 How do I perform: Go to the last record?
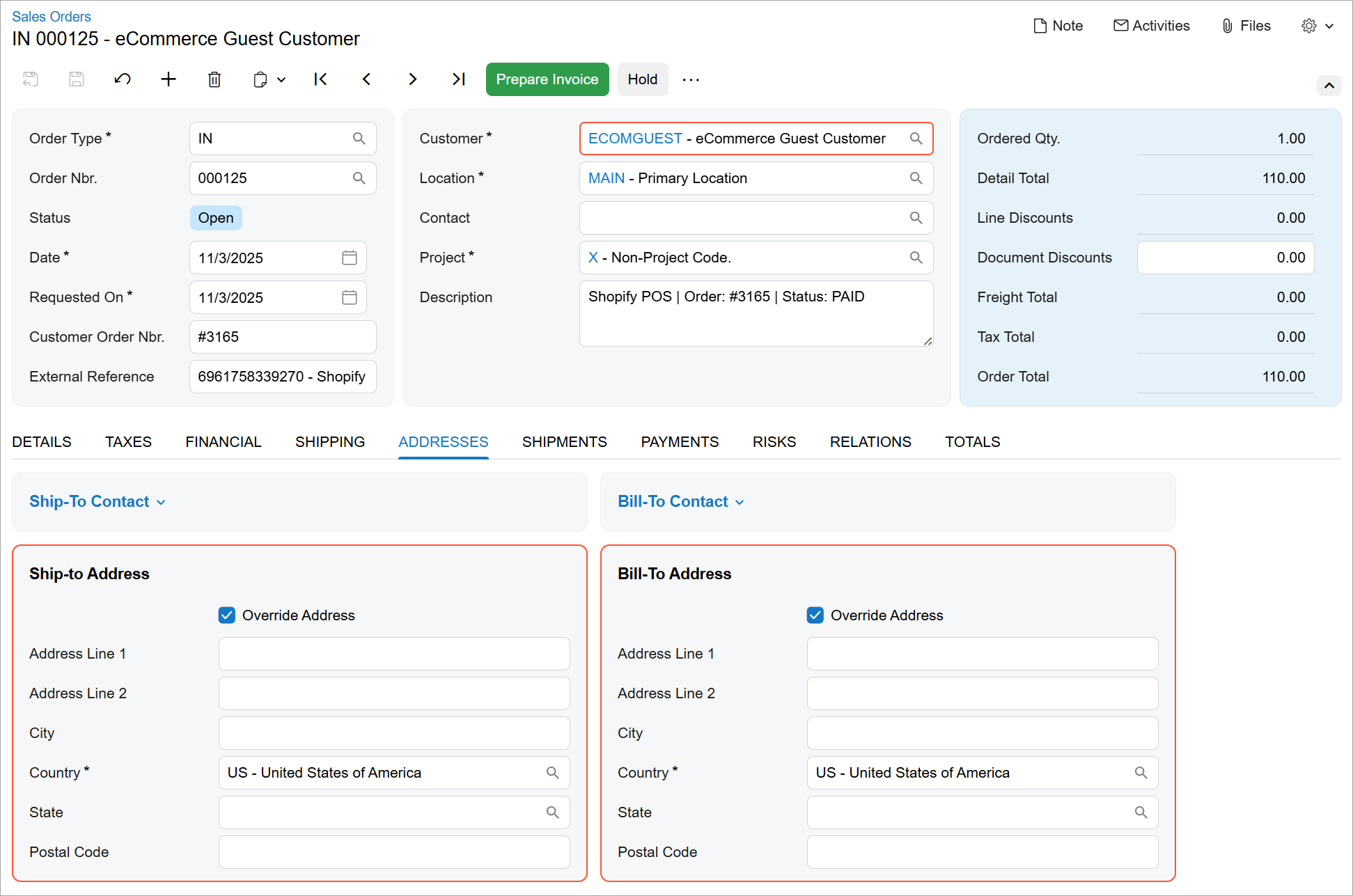tap(458, 79)
